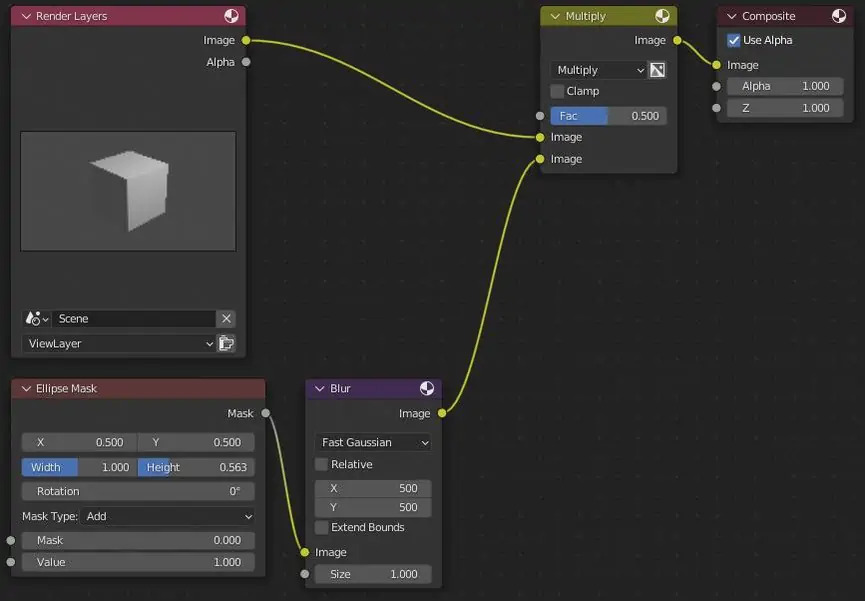Screen dimensions: 865x601
Task: Click the Fac slider on Multiply node
Action: point(608,116)
